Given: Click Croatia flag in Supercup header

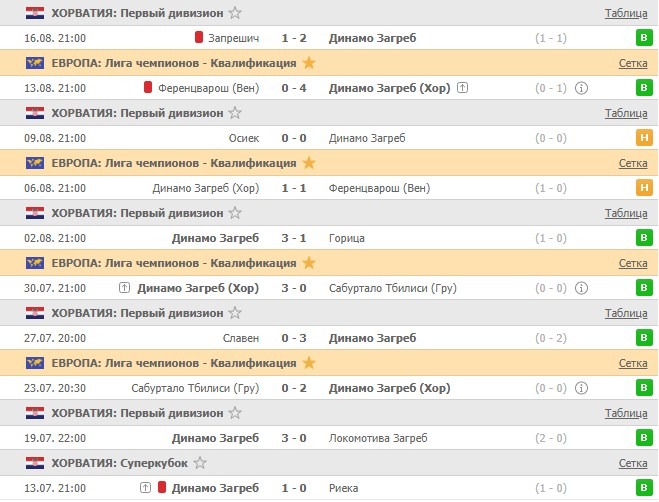Looking at the screenshot, I should coord(34,463).
